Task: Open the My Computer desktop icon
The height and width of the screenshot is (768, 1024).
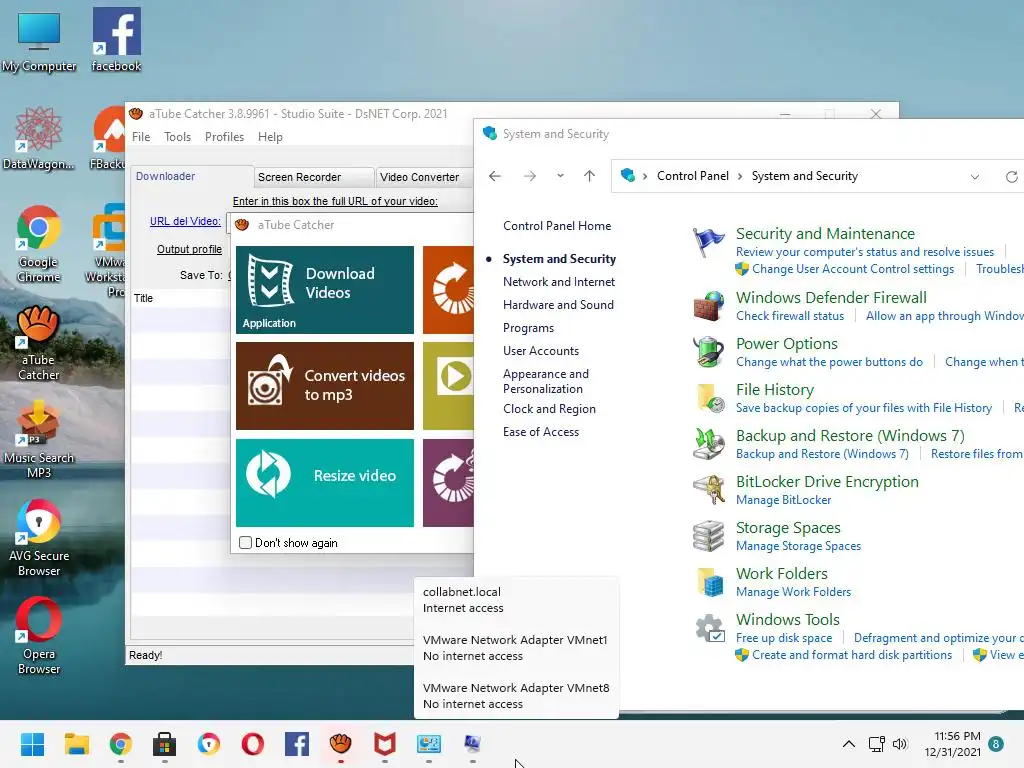Action: (39, 41)
